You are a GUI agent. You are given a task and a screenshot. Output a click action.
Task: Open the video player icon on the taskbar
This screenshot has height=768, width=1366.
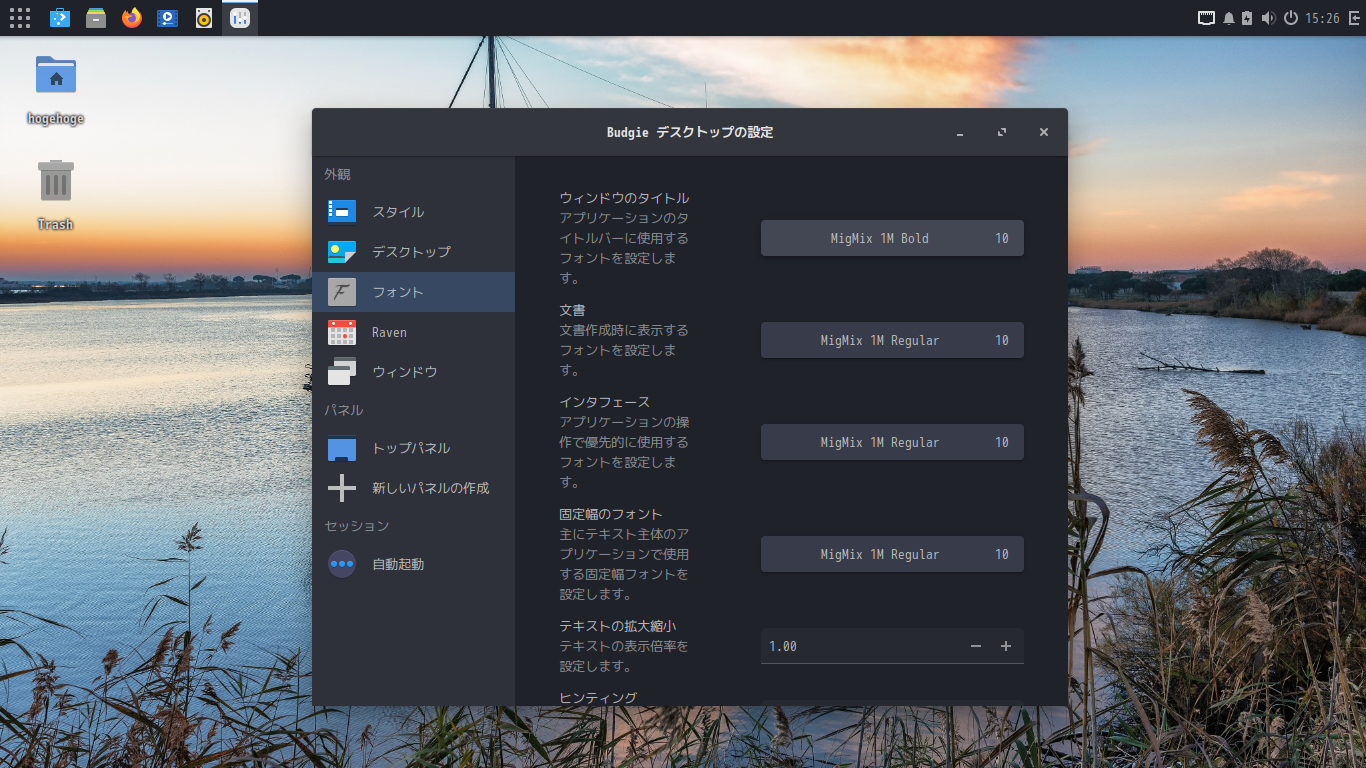pyautogui.click(x=167, y=17)
